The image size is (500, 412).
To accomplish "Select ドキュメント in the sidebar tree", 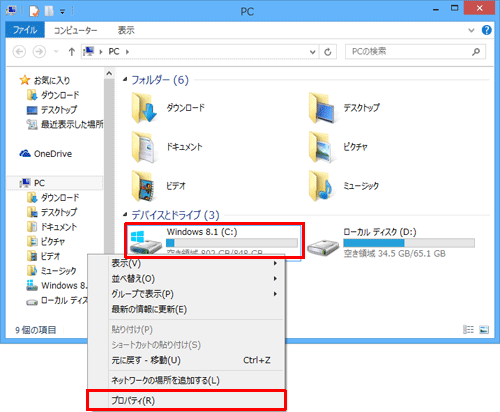I will [x=52, y=227].
